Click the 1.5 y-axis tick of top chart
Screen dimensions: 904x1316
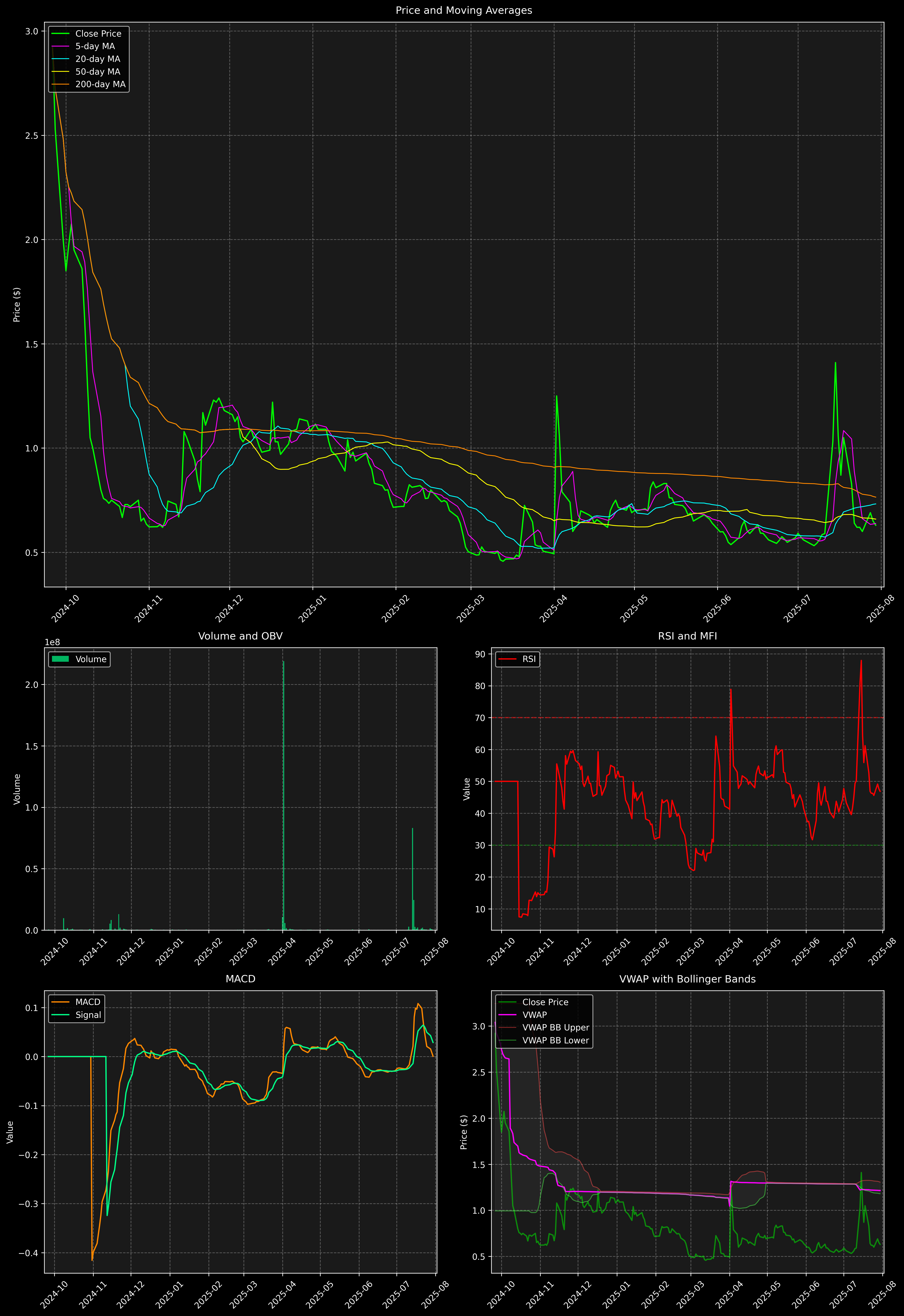(32, 344)
